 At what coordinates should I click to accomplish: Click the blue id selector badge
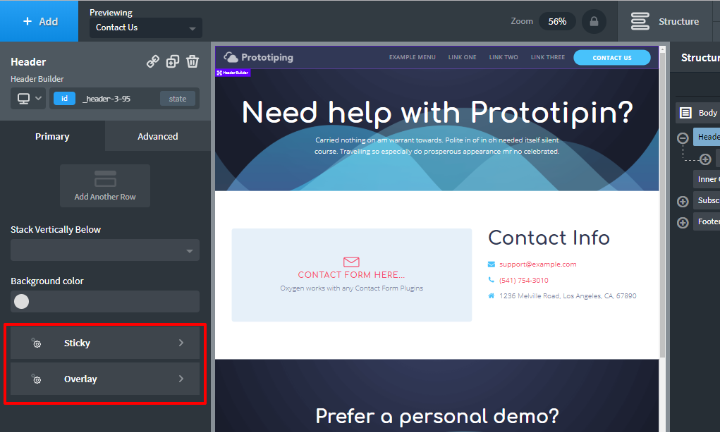pos(64,99)
